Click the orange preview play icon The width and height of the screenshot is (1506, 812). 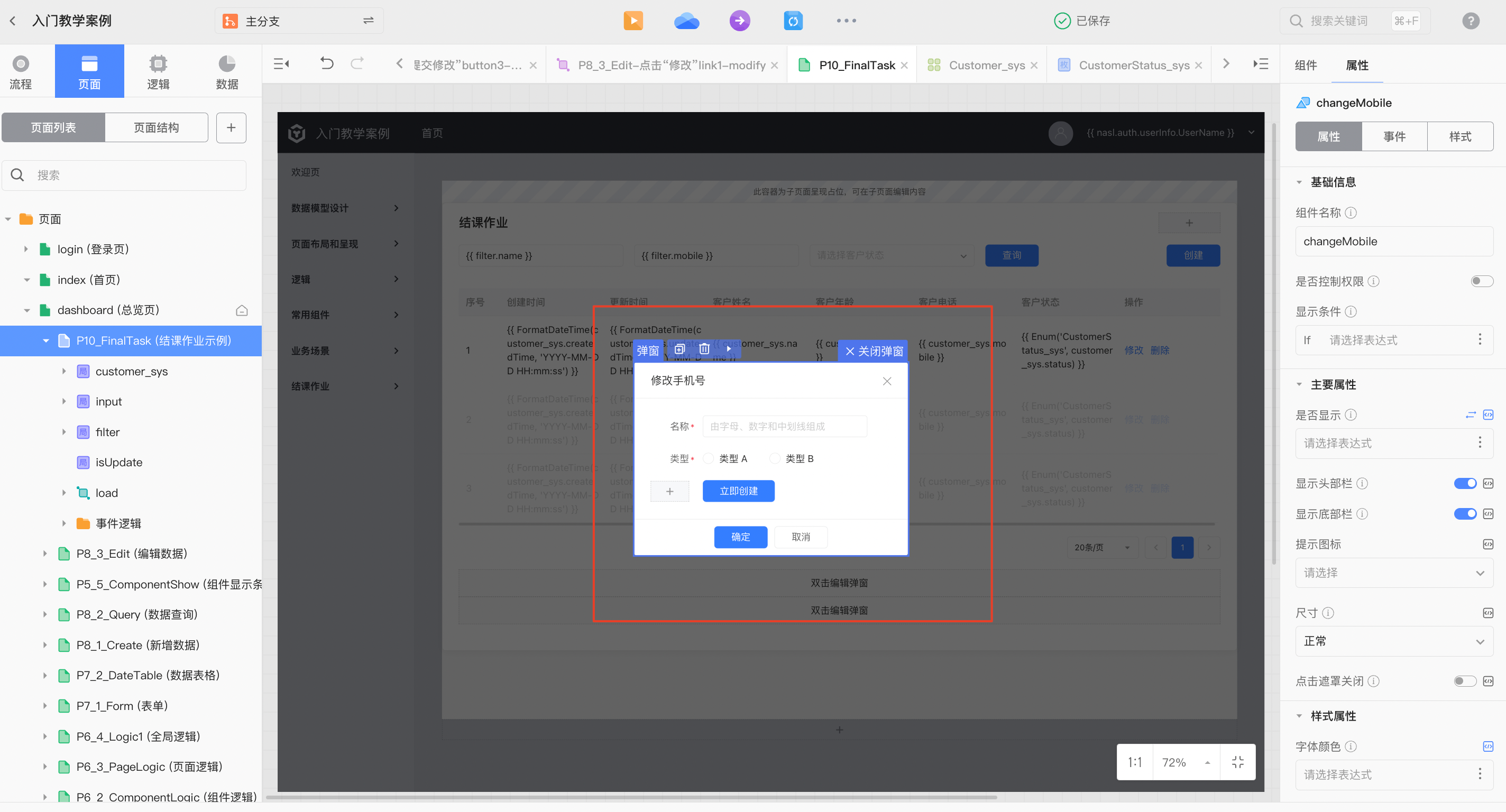(x=633, y=21)
